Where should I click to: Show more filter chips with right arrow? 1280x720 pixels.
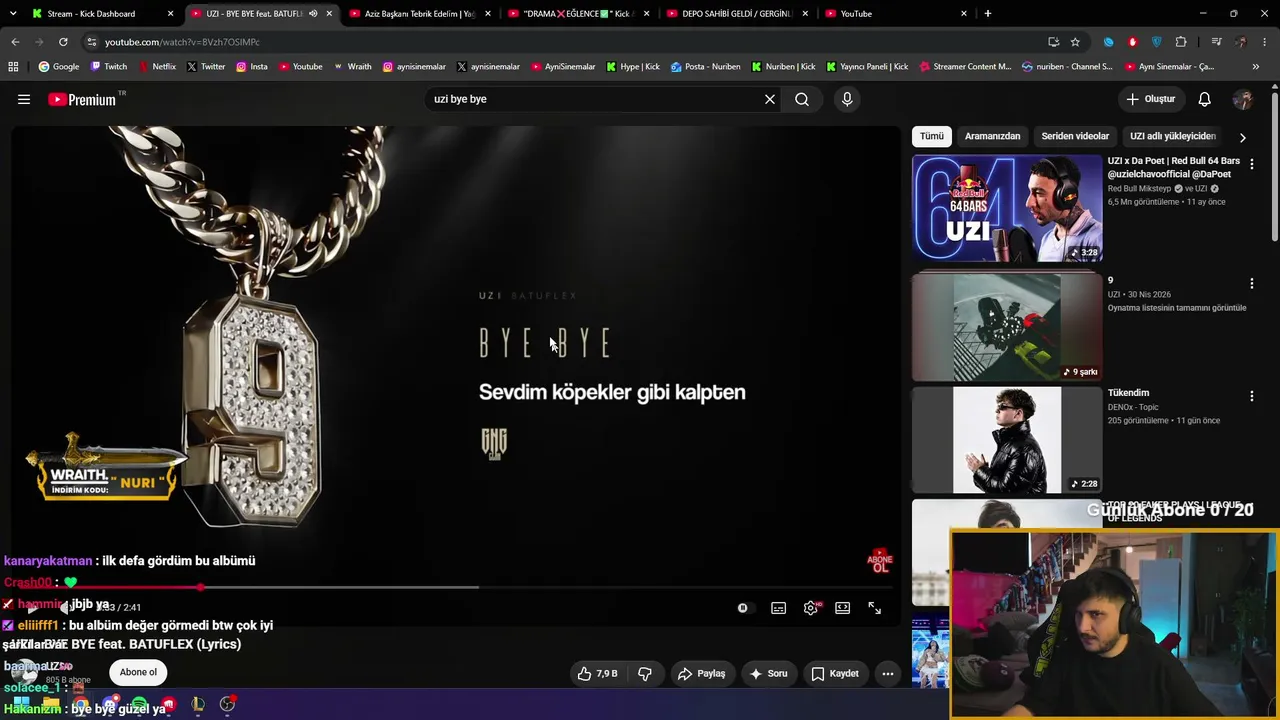(x=1243, y=137)
